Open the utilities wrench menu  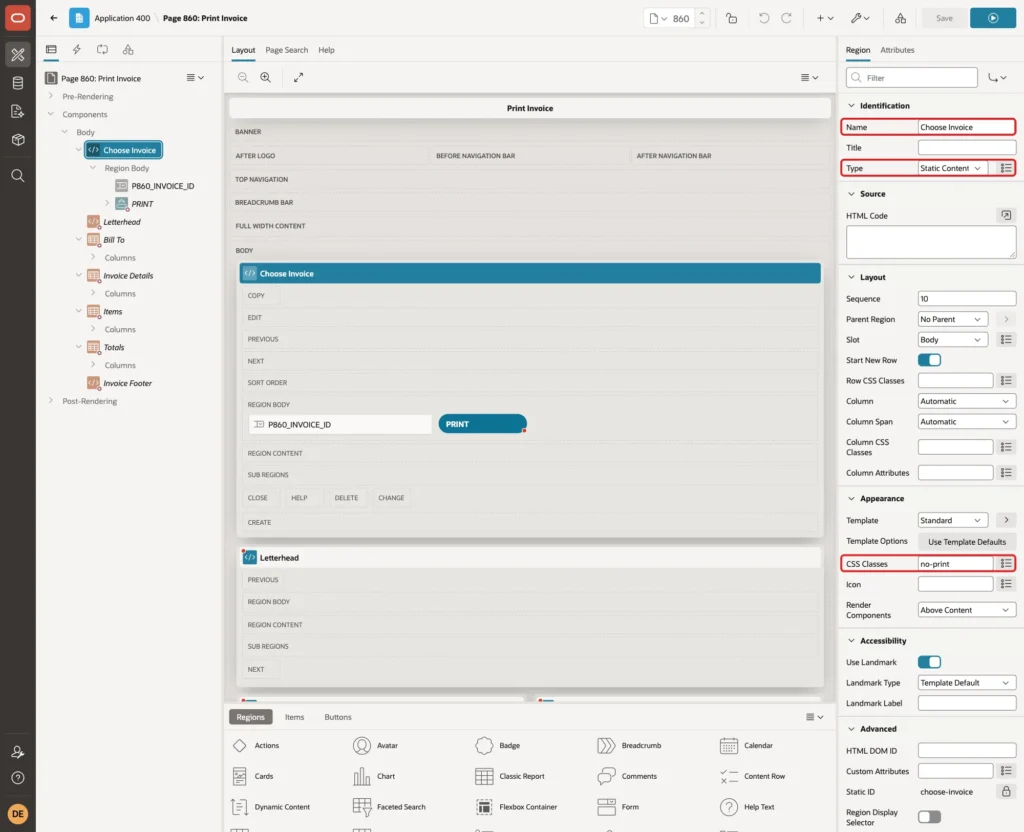pos(859,18)
